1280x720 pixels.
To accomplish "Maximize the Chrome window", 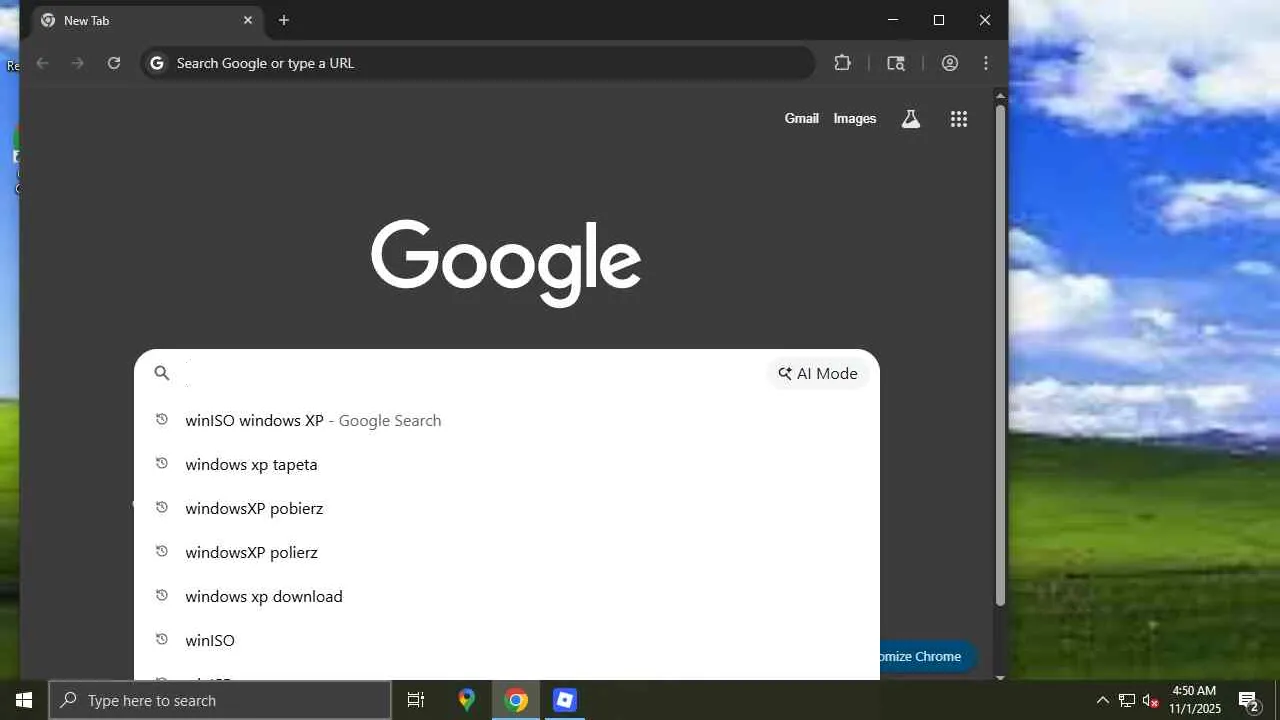I will coord(939,20).
